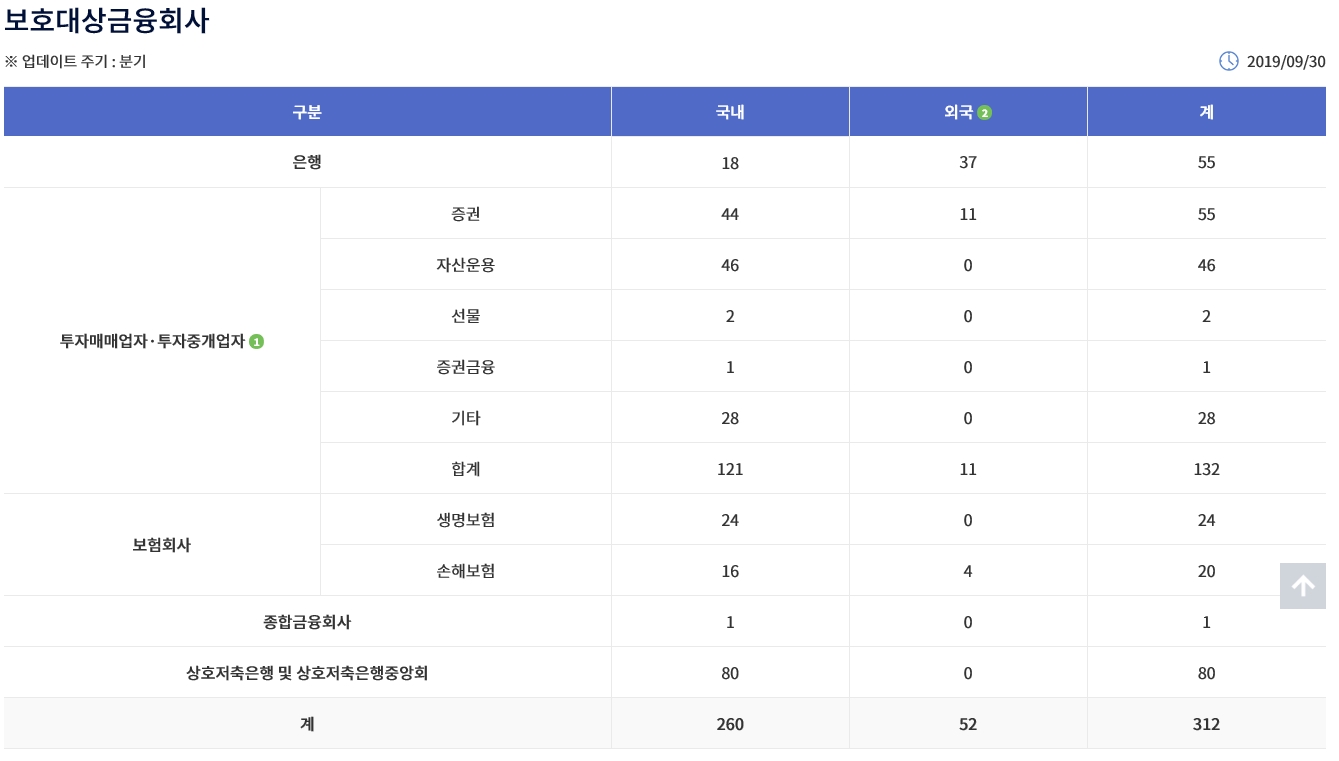Click 외국 value 4 in 손해보험 row

click(x=968, y=571)
